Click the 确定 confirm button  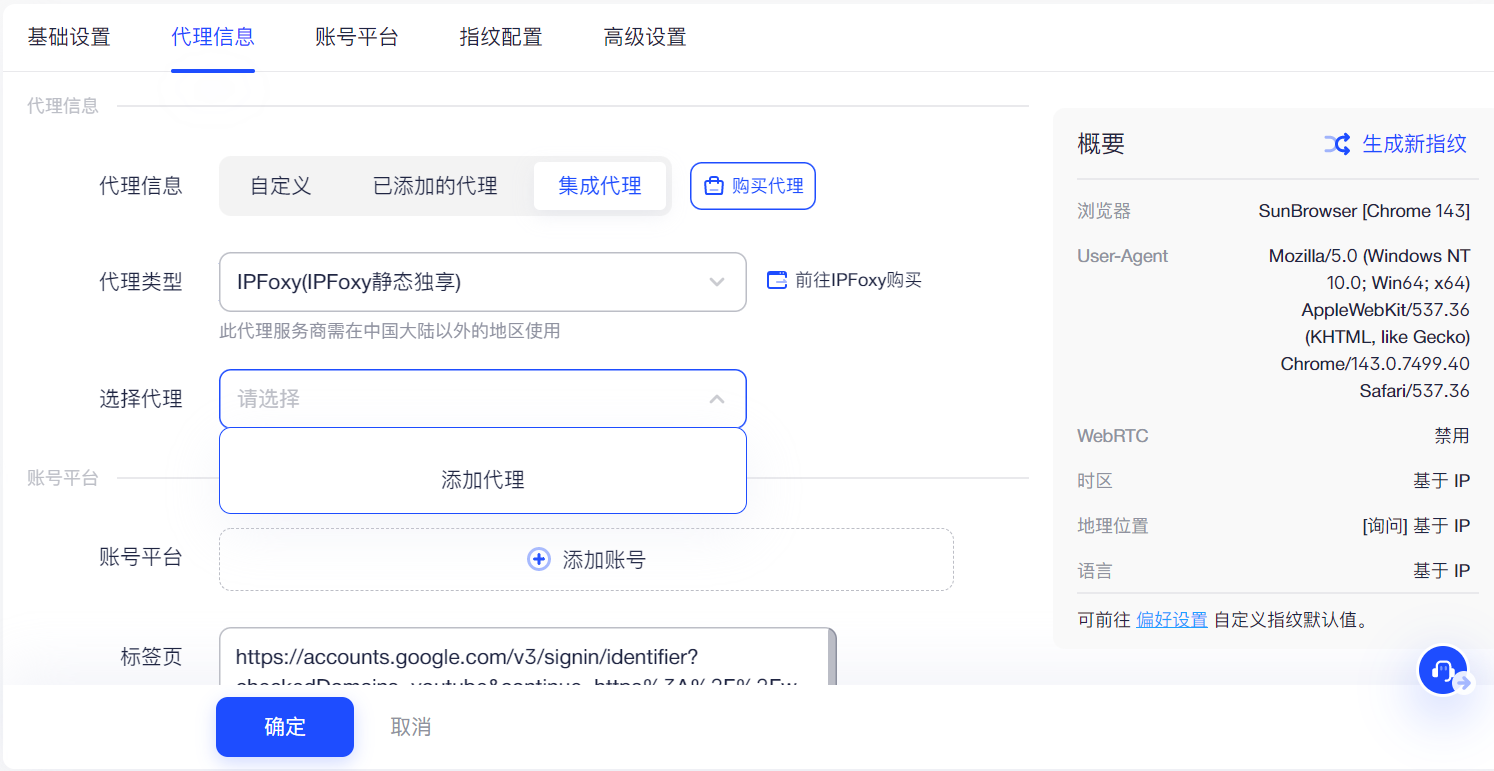point(285,727)
